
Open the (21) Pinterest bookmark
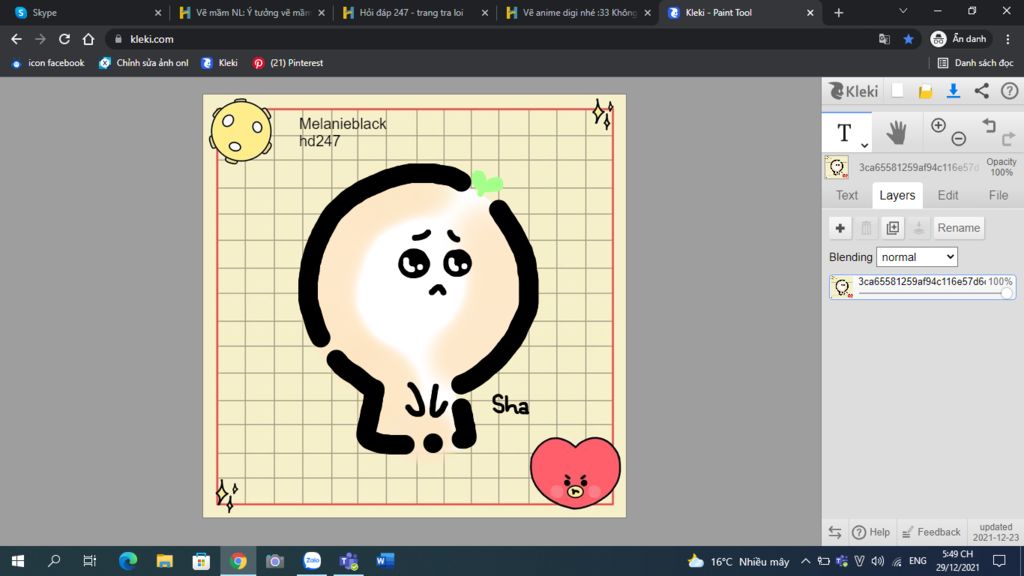288,63
